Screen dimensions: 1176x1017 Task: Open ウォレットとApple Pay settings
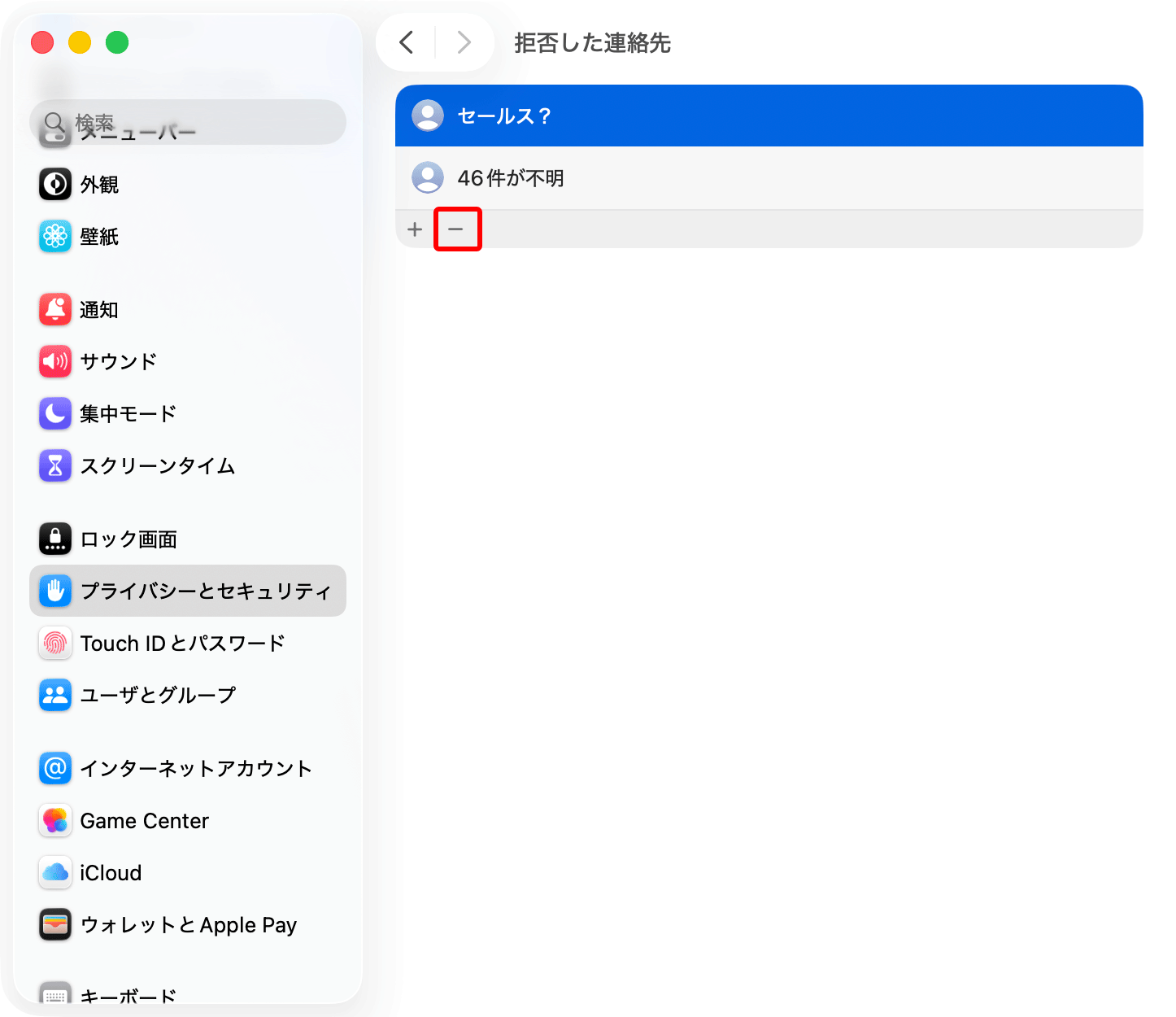[187, 924]
